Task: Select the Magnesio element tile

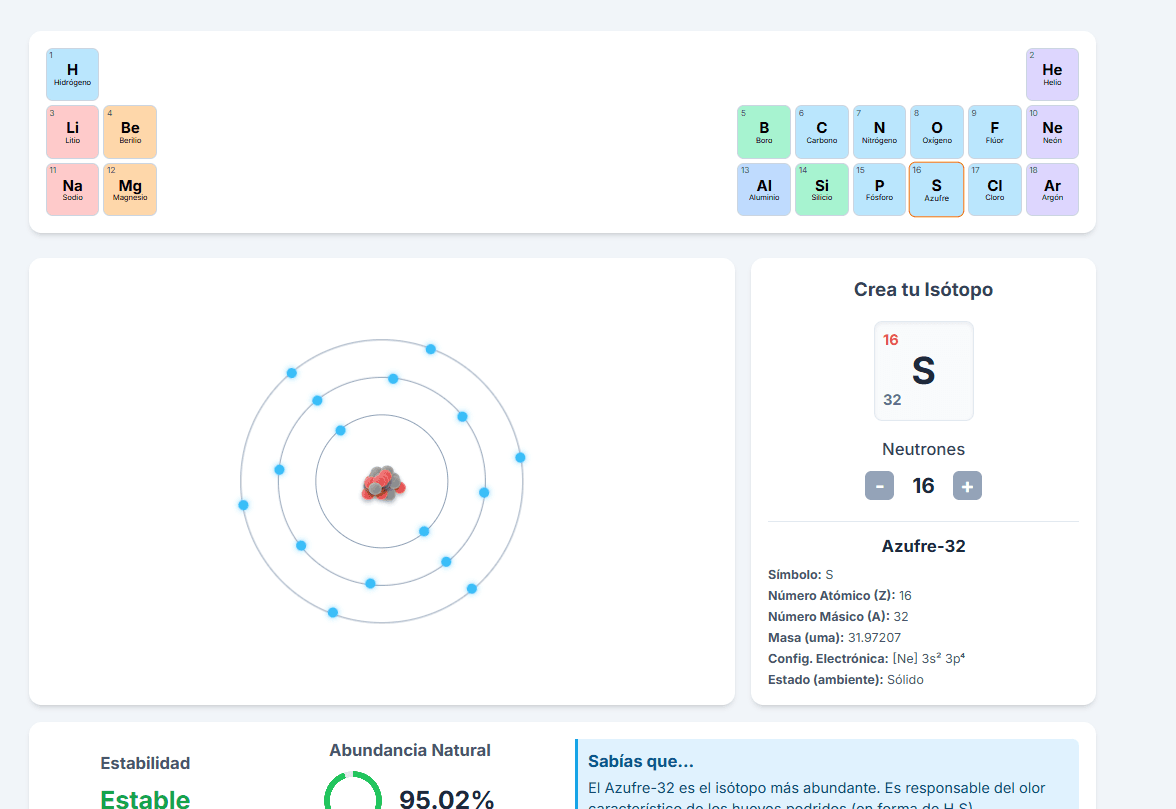Action: tap(130, 190)
